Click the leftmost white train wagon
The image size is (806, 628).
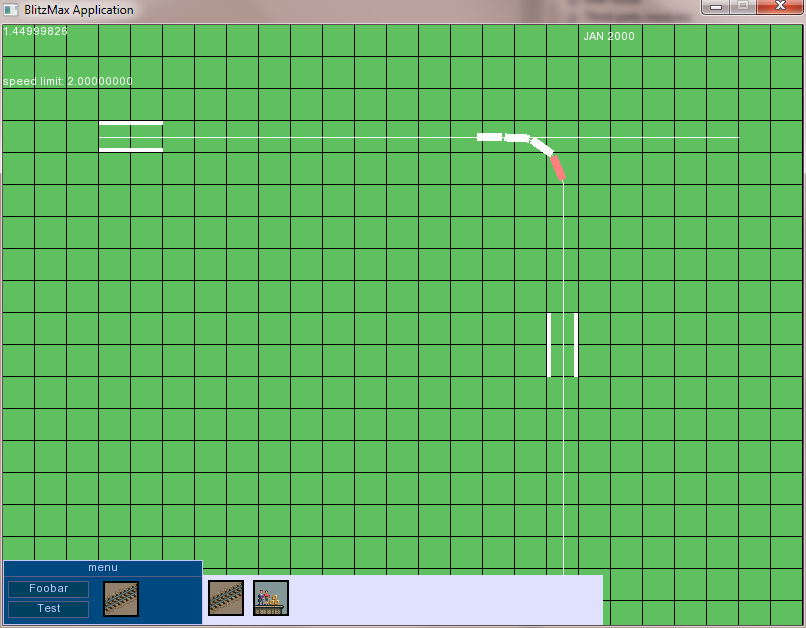pyautogui.click(x=489, y=137)
